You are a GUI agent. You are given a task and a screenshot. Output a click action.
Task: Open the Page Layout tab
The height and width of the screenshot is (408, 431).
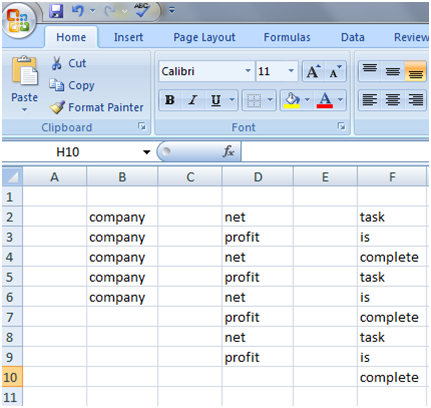[x=204, y=37]
